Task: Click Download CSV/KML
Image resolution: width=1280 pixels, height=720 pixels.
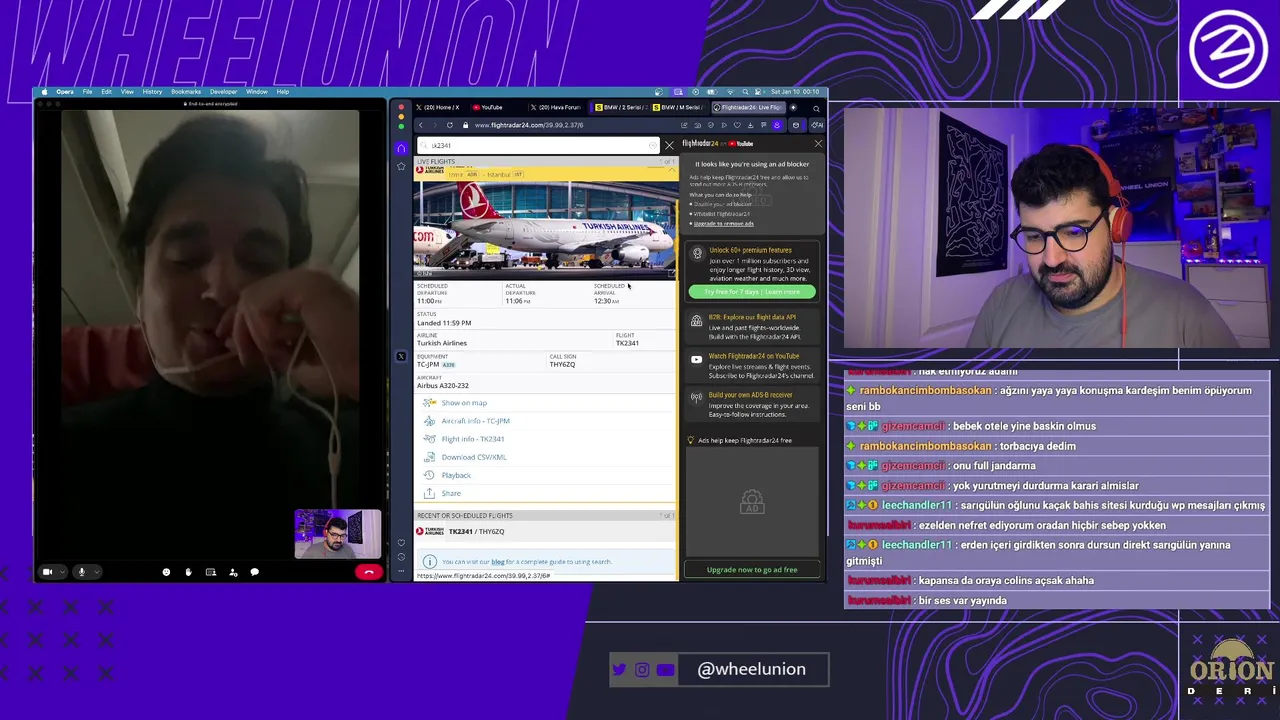Action: click(473, 457)
